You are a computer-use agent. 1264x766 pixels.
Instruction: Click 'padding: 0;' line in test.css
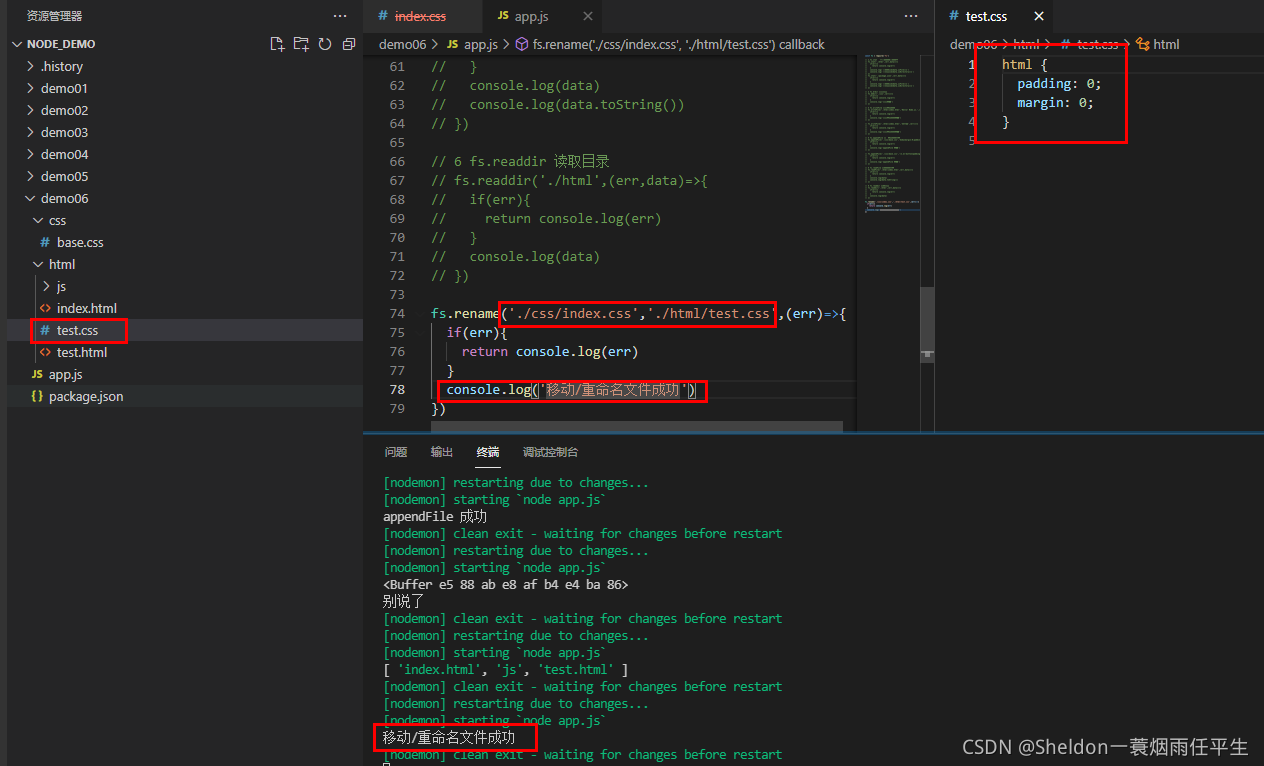click(1059, 84)
